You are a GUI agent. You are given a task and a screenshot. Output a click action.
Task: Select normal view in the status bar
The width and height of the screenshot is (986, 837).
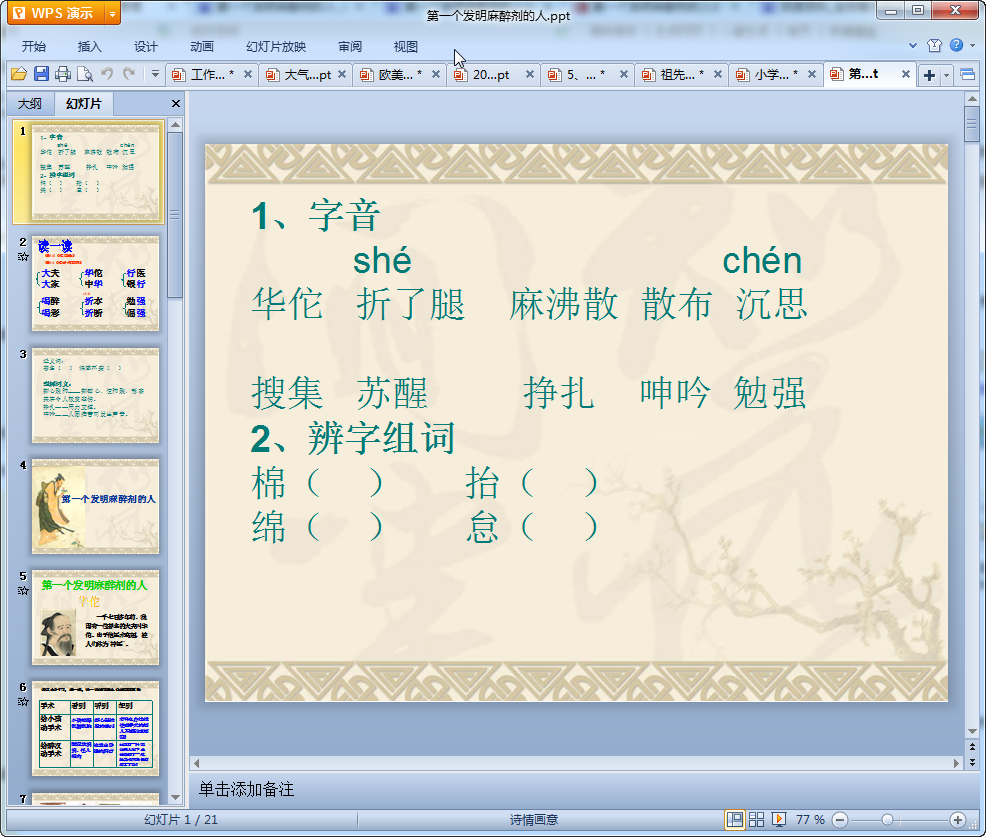tap(735, 819)
